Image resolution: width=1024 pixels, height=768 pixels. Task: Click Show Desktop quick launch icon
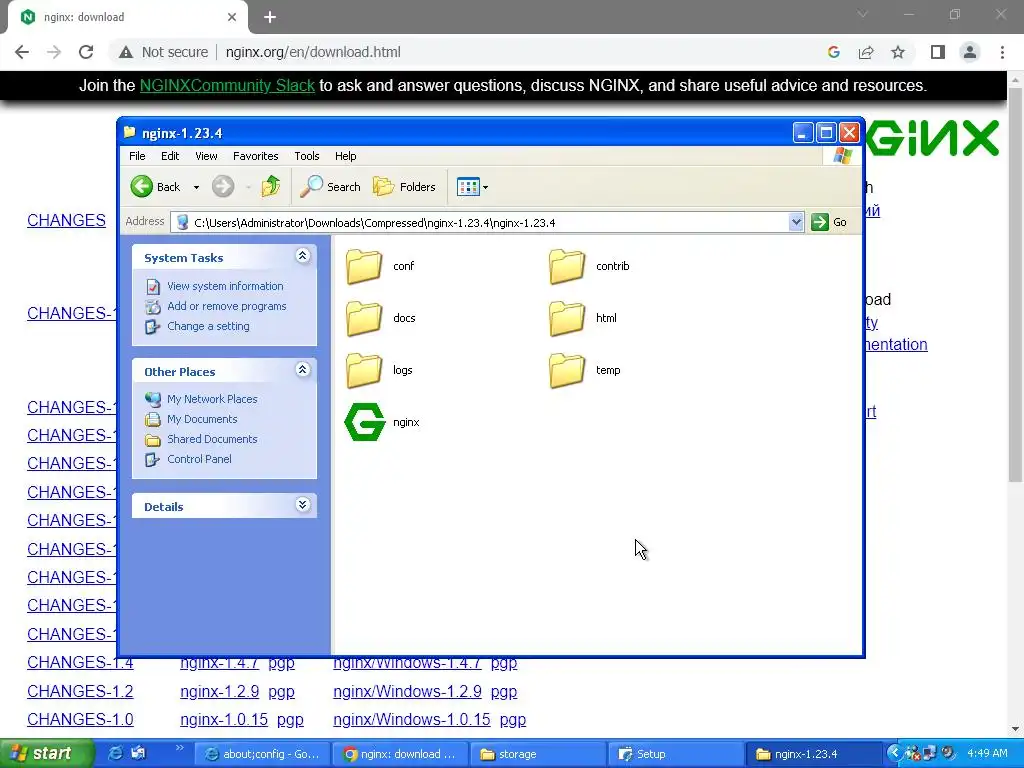pos(138,754)
